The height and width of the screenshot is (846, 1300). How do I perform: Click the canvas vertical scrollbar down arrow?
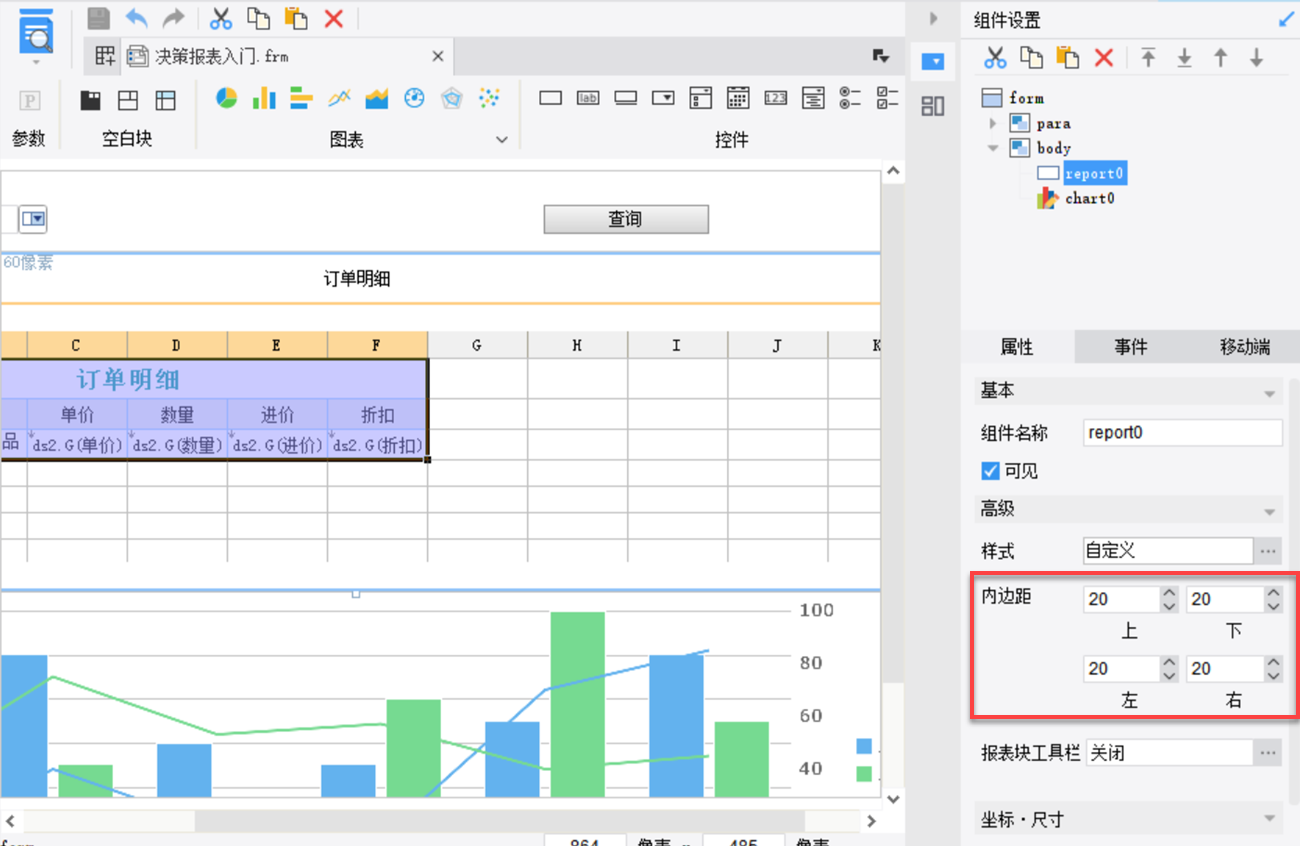click(893, 799)
